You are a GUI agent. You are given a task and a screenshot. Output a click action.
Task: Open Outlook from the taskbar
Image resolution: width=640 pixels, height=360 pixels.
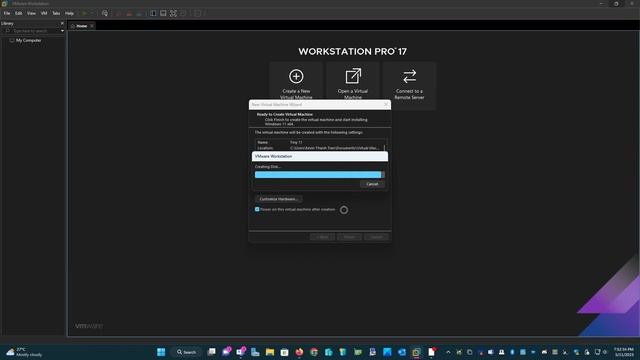(402, 352)
